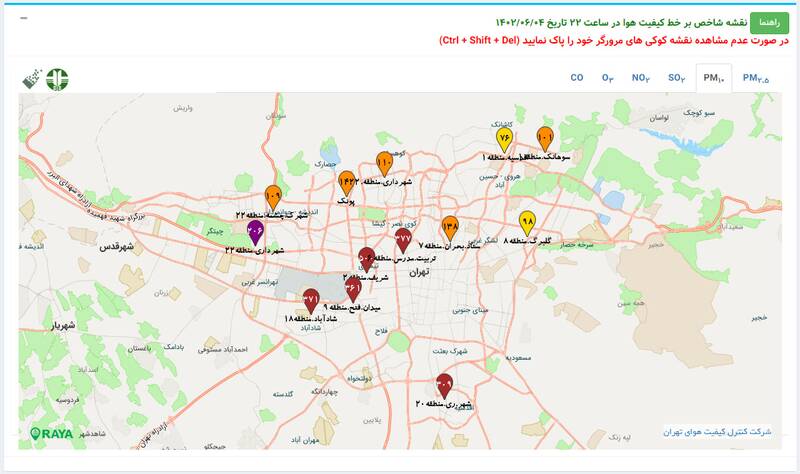Show the O3 ozone tab
Viewport: 800px width, 474px height.
[607, 78]
